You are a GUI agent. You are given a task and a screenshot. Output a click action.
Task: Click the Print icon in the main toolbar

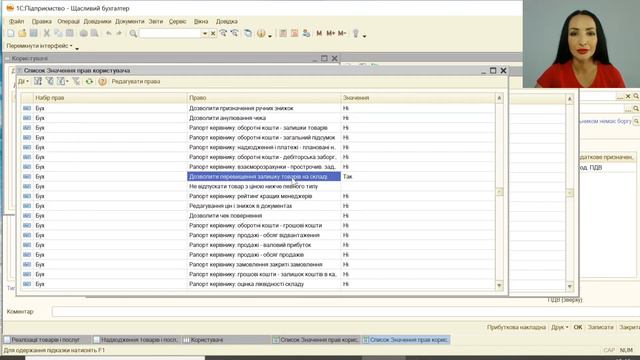[x=84, y=33]
